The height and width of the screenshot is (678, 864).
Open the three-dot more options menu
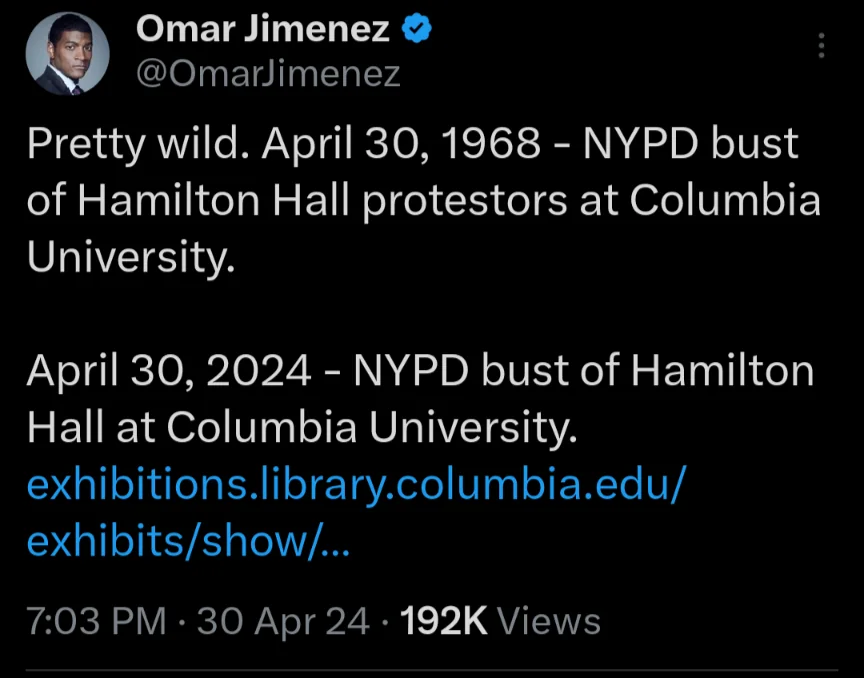coord(821,46)
